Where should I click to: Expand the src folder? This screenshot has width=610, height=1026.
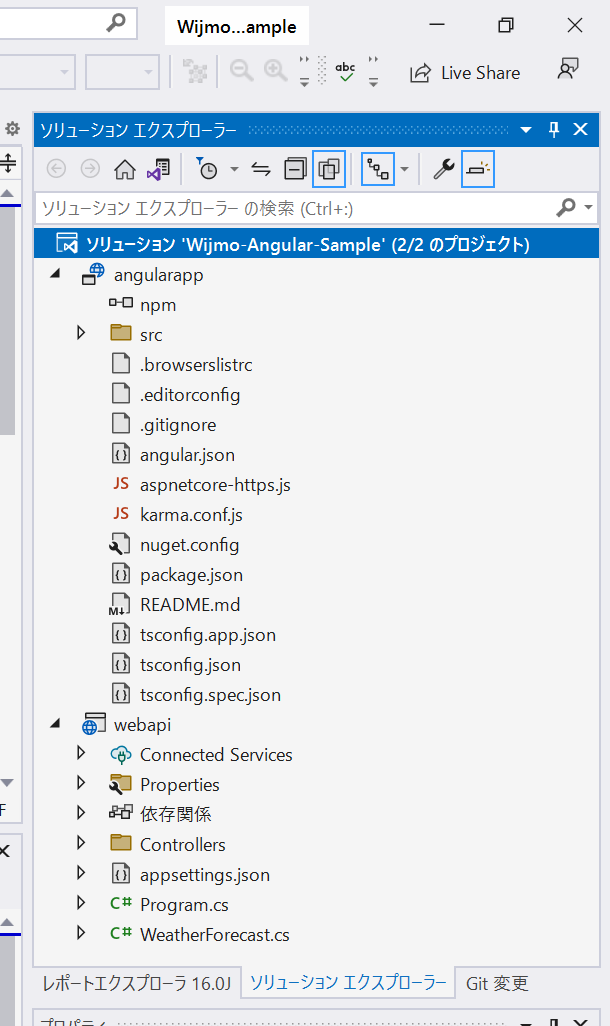(81, 333)
